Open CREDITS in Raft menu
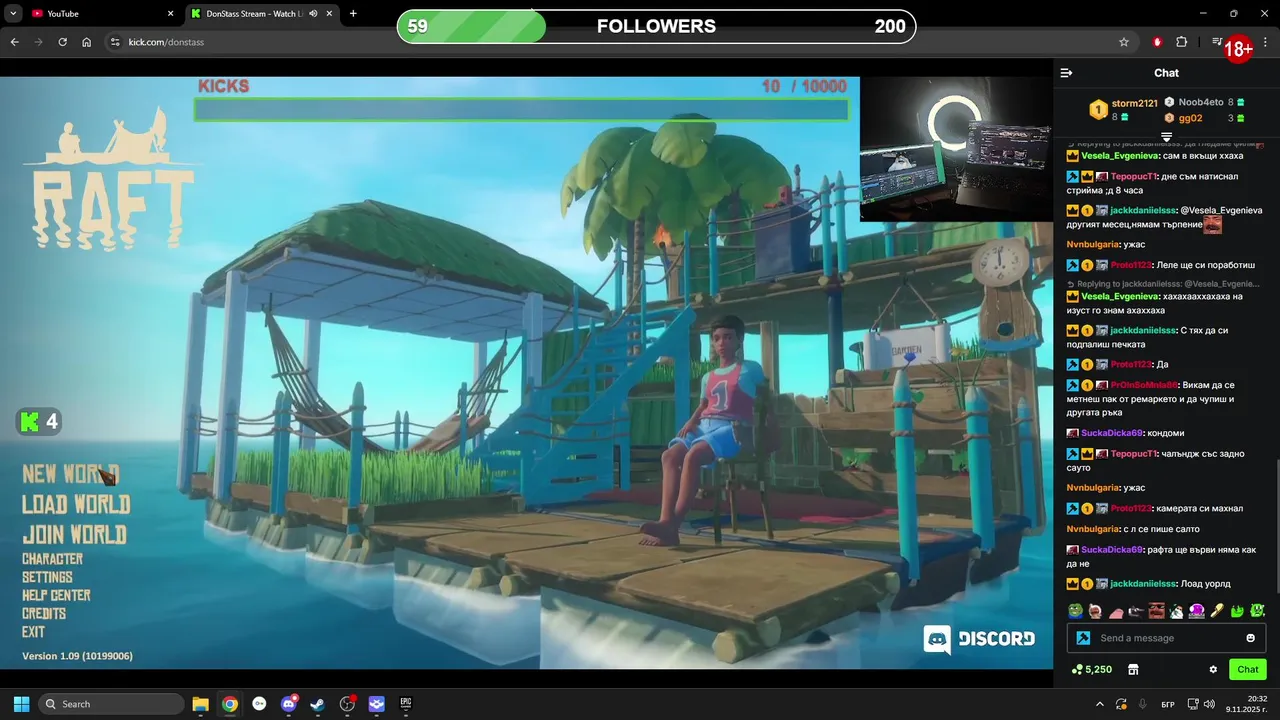 click(44, 614)
